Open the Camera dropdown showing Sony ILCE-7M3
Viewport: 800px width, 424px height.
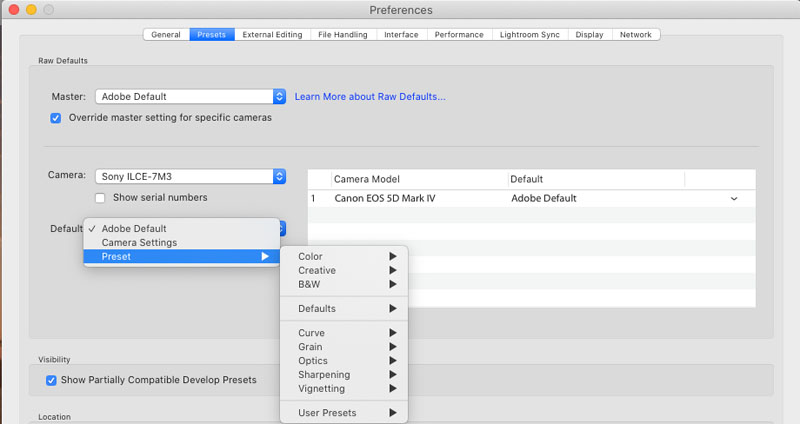[x=190, y=177]
